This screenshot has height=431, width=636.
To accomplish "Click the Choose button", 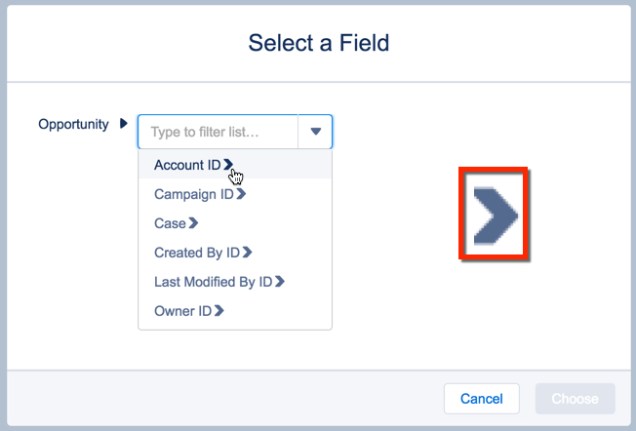I will pos(575,398).
